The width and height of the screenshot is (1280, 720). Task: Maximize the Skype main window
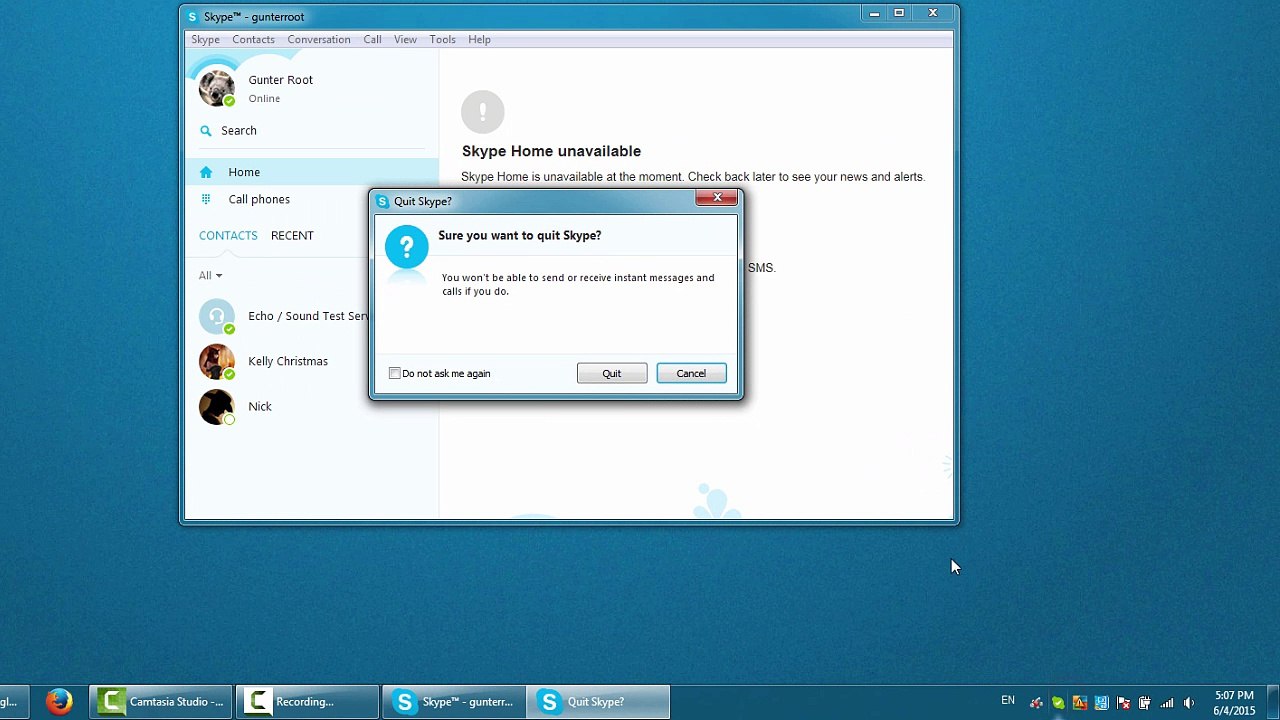[x=899, y=14]
